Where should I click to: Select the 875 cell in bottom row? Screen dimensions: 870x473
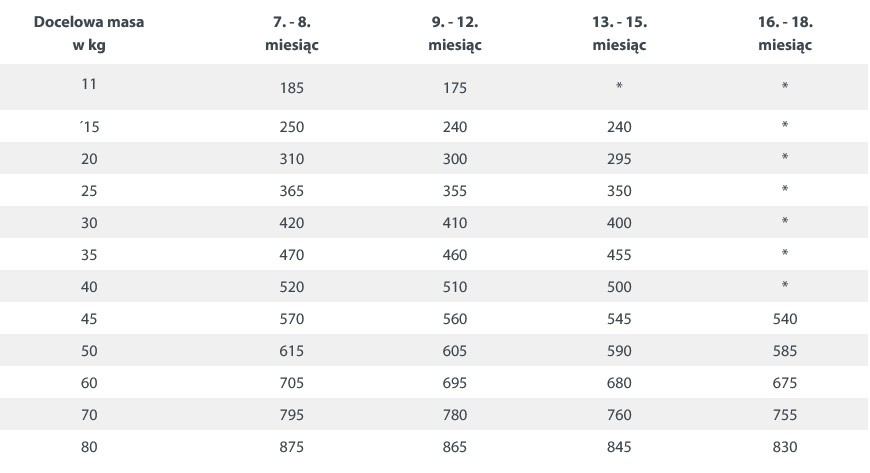click(292, 447)
